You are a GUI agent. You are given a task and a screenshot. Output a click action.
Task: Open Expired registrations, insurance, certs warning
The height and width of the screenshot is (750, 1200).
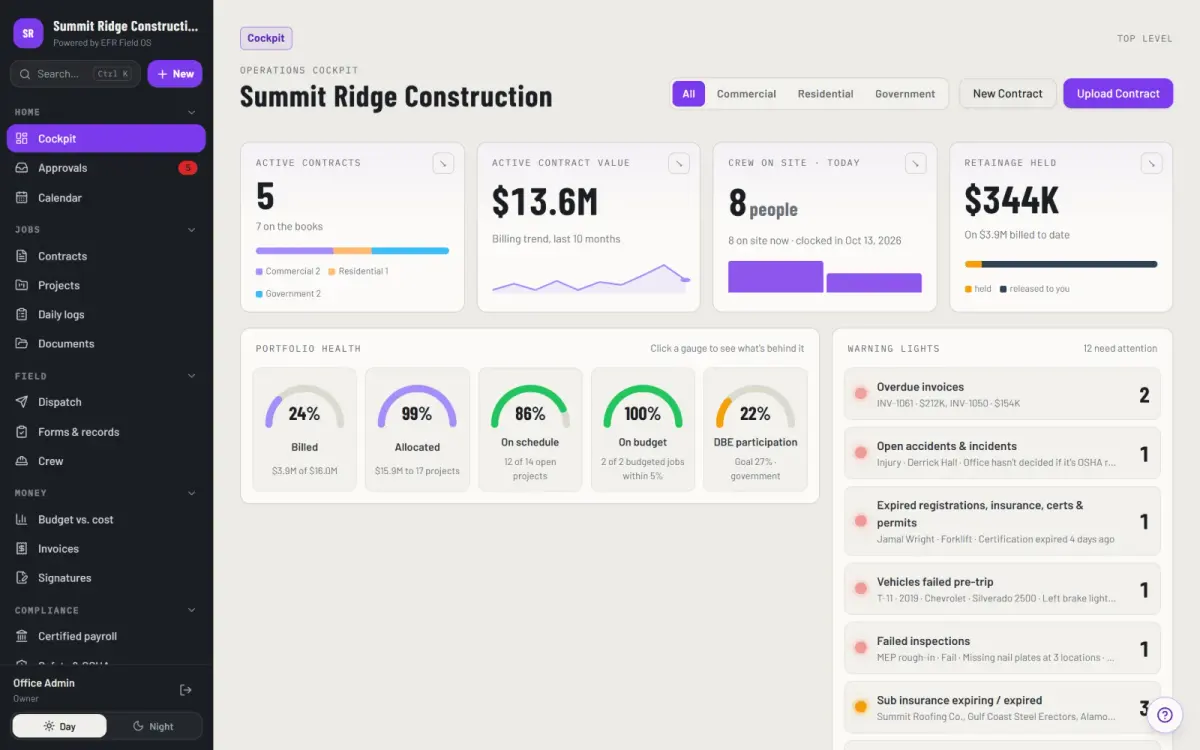point(1002,521)
